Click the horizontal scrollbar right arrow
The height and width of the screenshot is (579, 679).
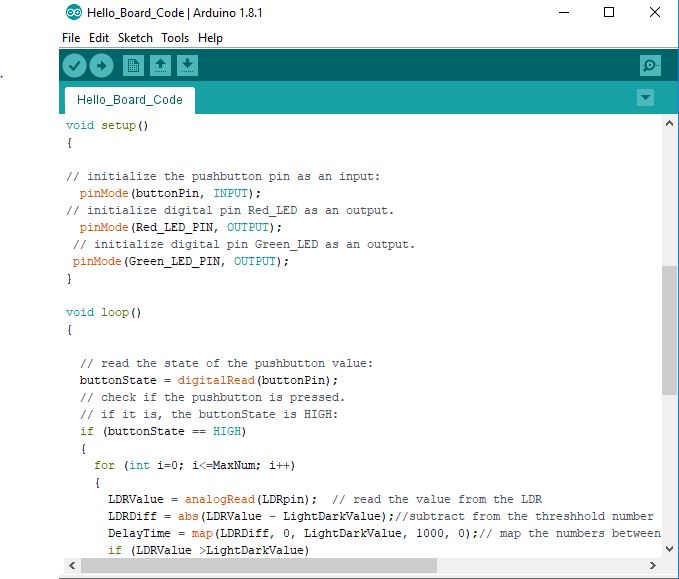coord(652,565)
